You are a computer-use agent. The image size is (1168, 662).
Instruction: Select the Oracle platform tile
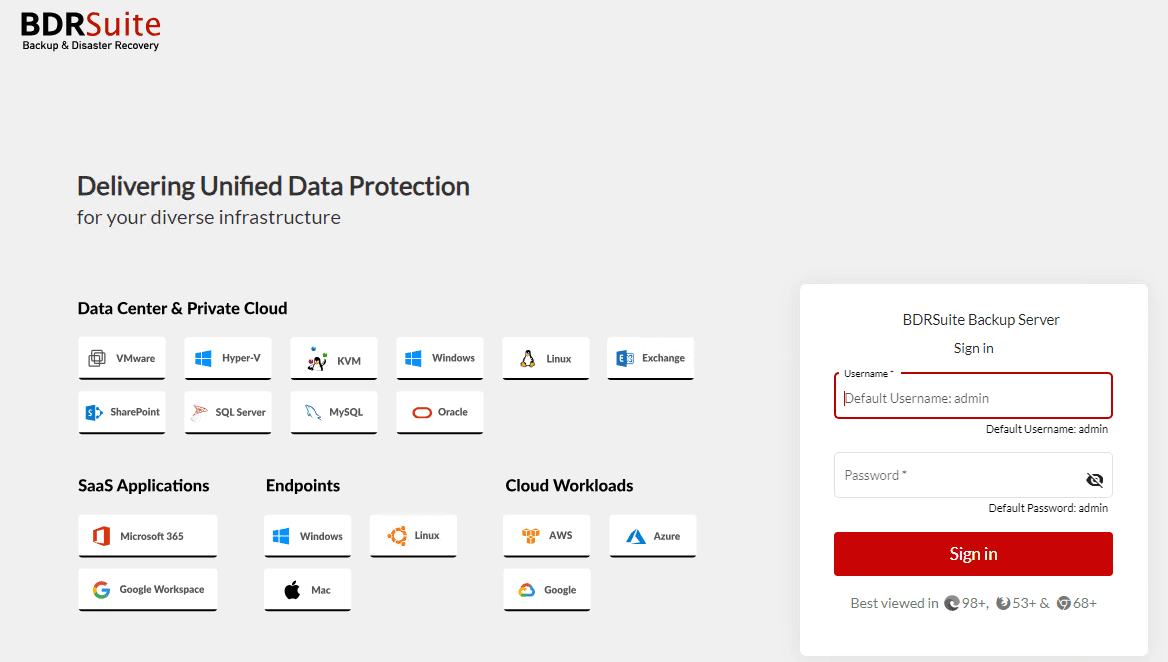click(439, 412)
